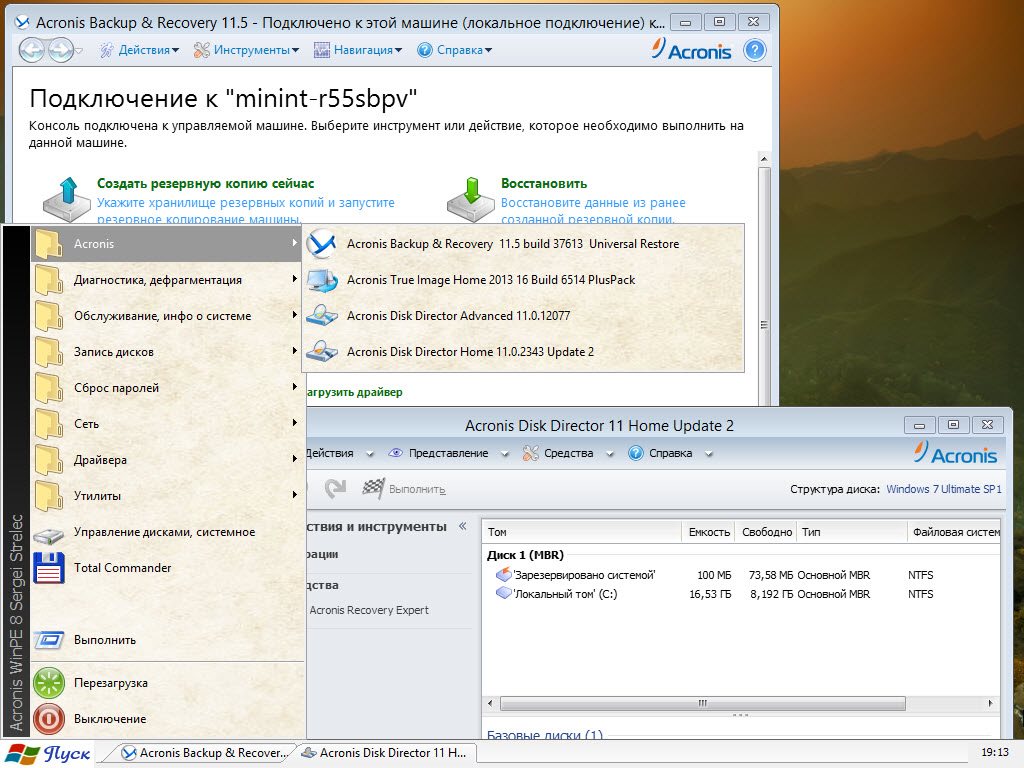Image resolution: width=1024 pixels, height=768 pixels.
Task: Click the taskbar clock showing 19:13
Action: tap(995, 752)
